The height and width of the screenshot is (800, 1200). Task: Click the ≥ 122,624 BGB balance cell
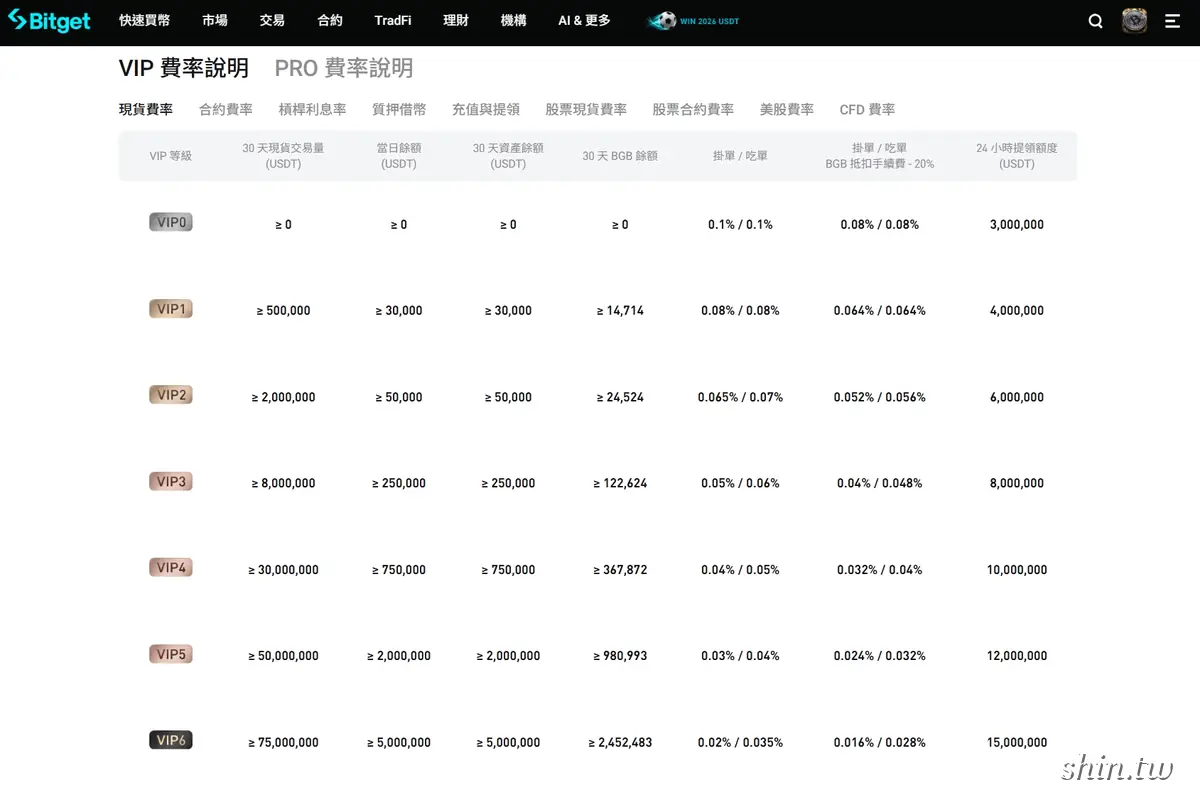[620, 483]
